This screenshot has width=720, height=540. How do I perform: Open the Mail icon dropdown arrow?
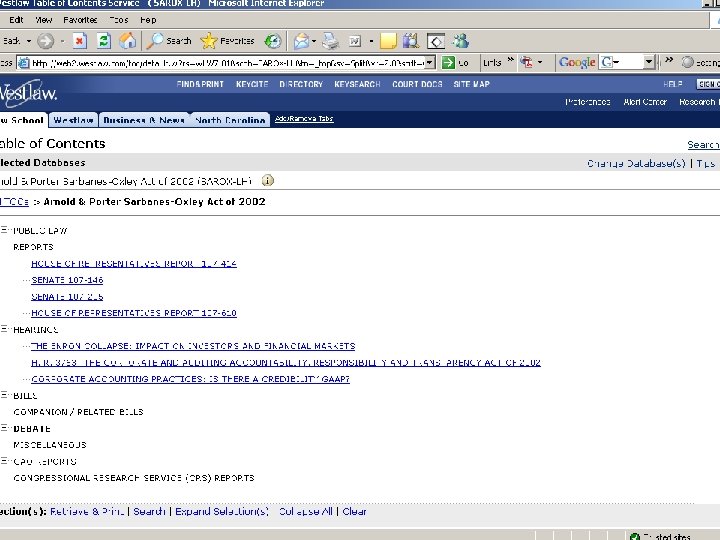(314, 41)
